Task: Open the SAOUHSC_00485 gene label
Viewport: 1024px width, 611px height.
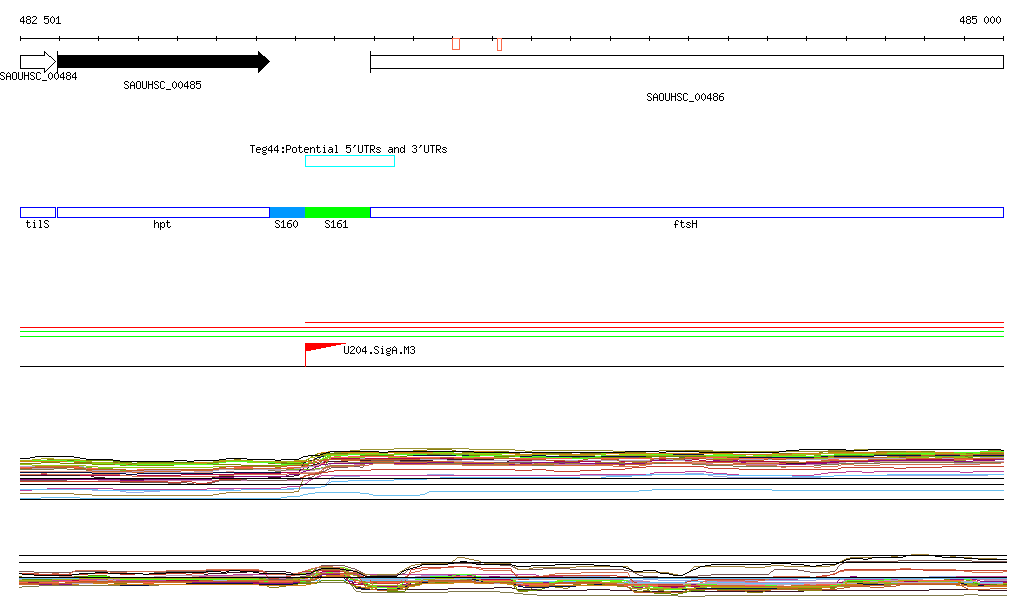Action: click(162, 86)
